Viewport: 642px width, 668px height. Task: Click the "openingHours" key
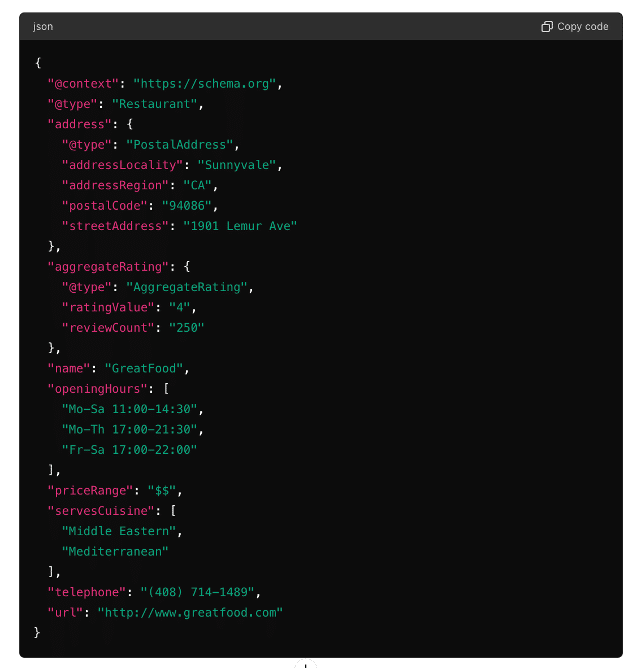tap(98, 389)
